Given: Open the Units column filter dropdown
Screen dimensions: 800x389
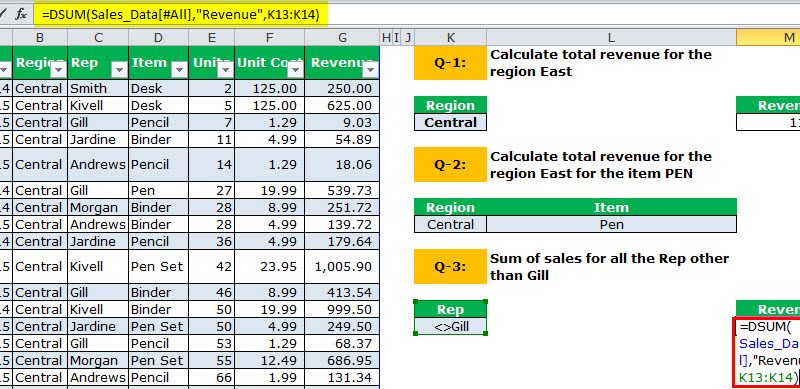Looking at the screenshot, I should click(226, 69).
